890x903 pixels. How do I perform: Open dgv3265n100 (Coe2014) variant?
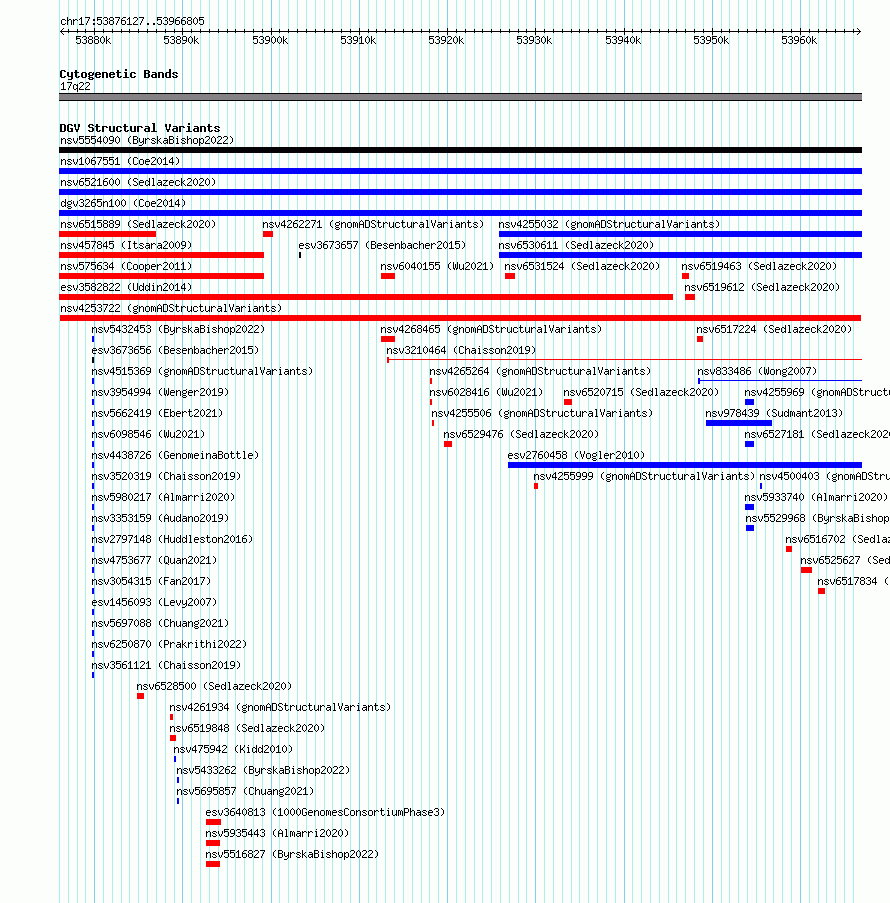[123, 203]
